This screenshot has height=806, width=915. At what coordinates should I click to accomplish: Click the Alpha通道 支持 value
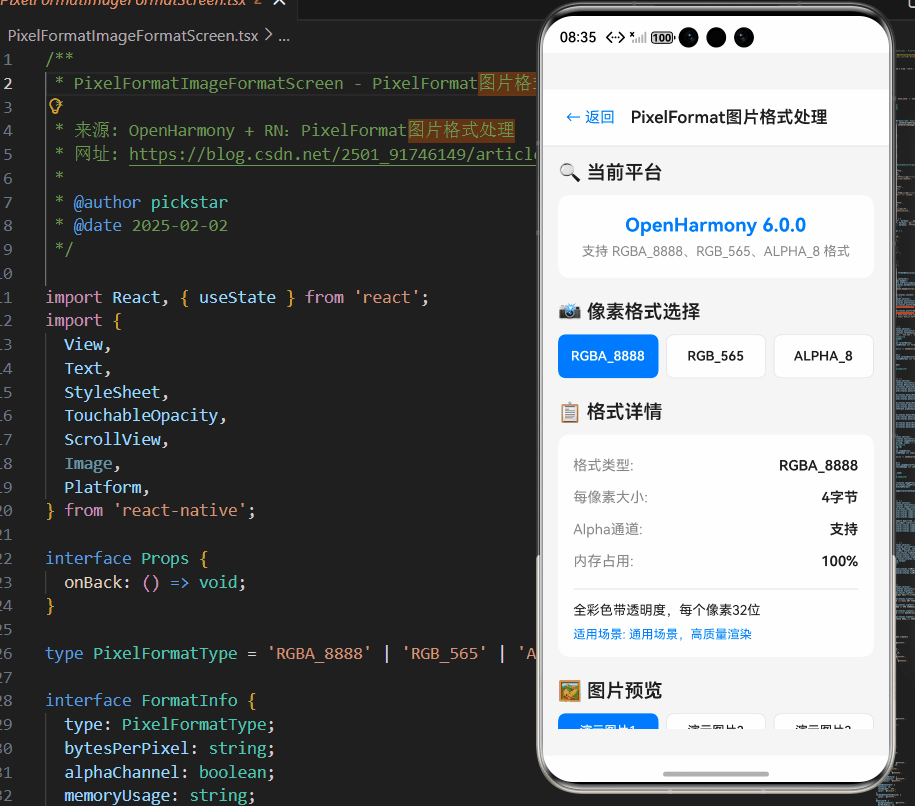point(844,529)
